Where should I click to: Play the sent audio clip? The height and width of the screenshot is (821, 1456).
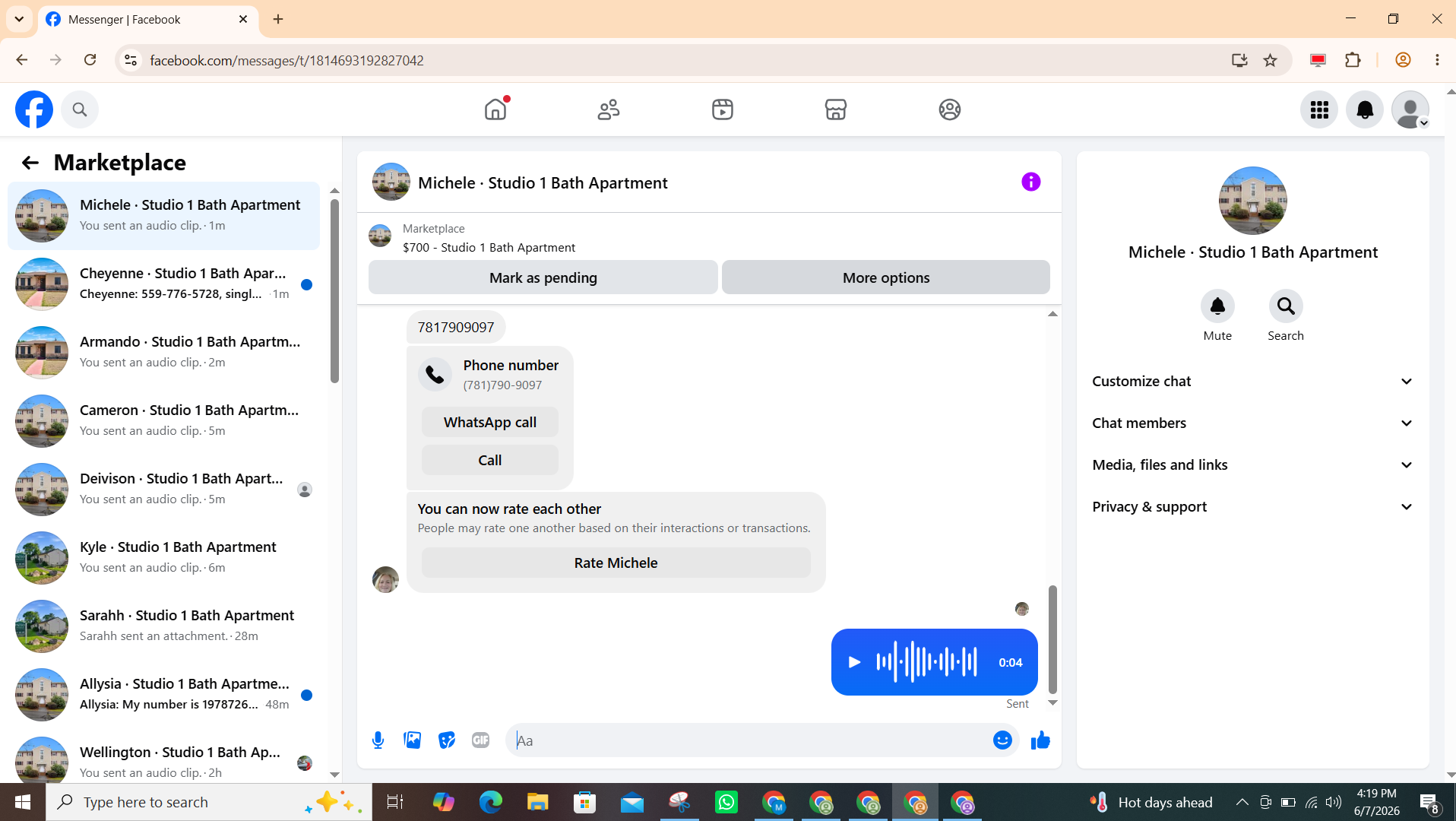[x=854, y=662]
